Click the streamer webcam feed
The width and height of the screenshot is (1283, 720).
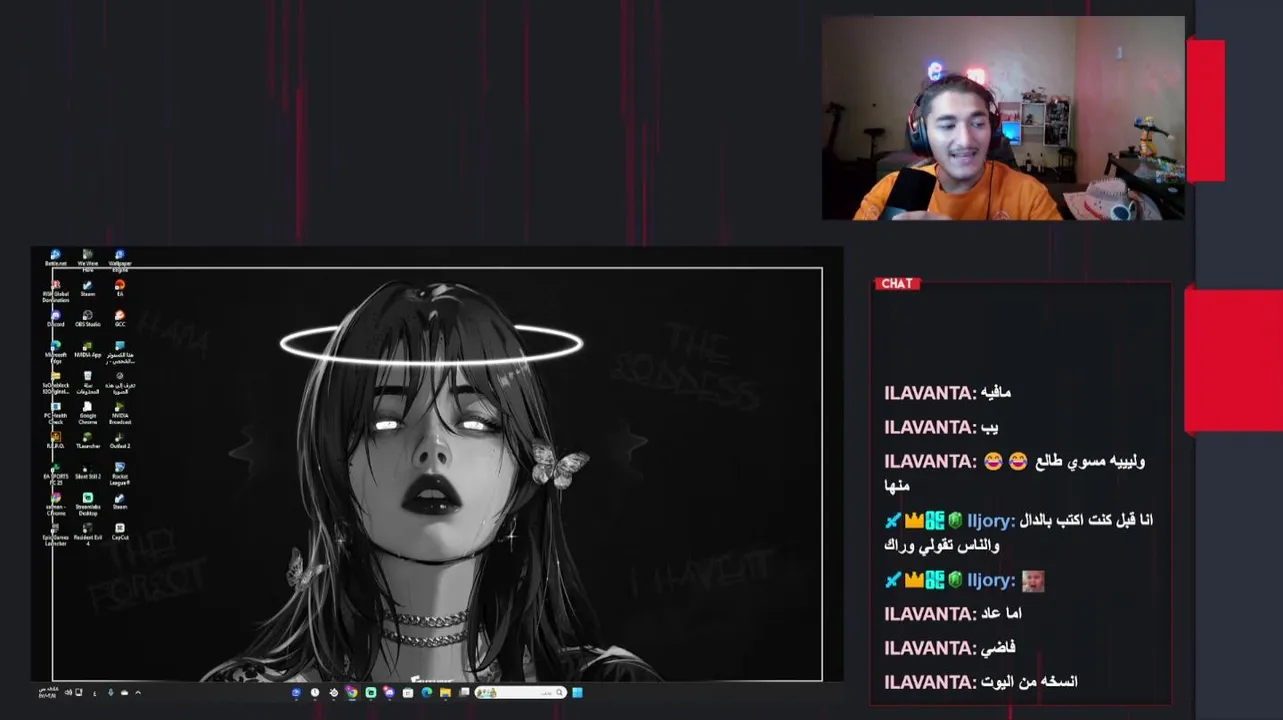1003,118
